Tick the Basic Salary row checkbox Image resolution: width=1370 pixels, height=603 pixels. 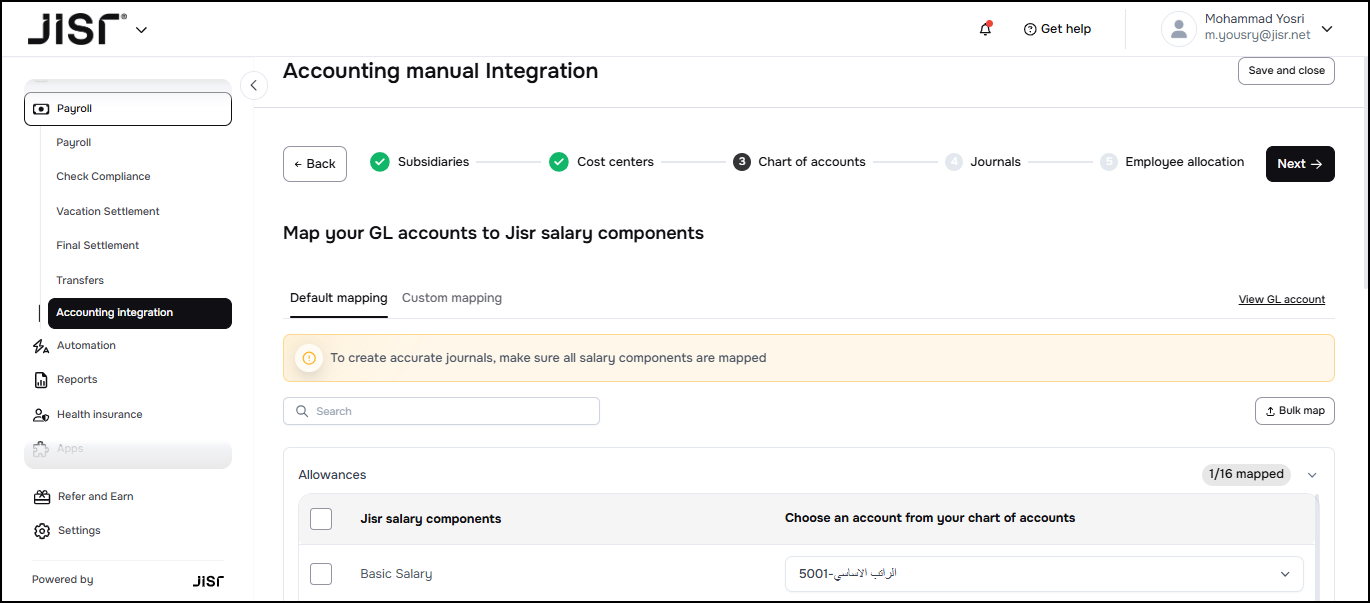coord(321,574)
